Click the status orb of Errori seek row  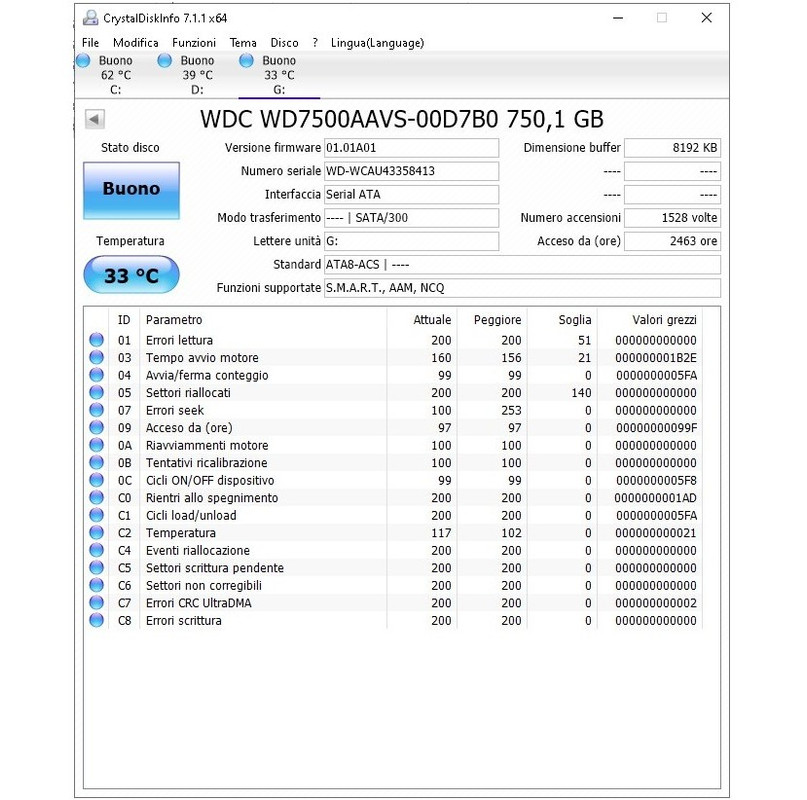coord(96,410)
